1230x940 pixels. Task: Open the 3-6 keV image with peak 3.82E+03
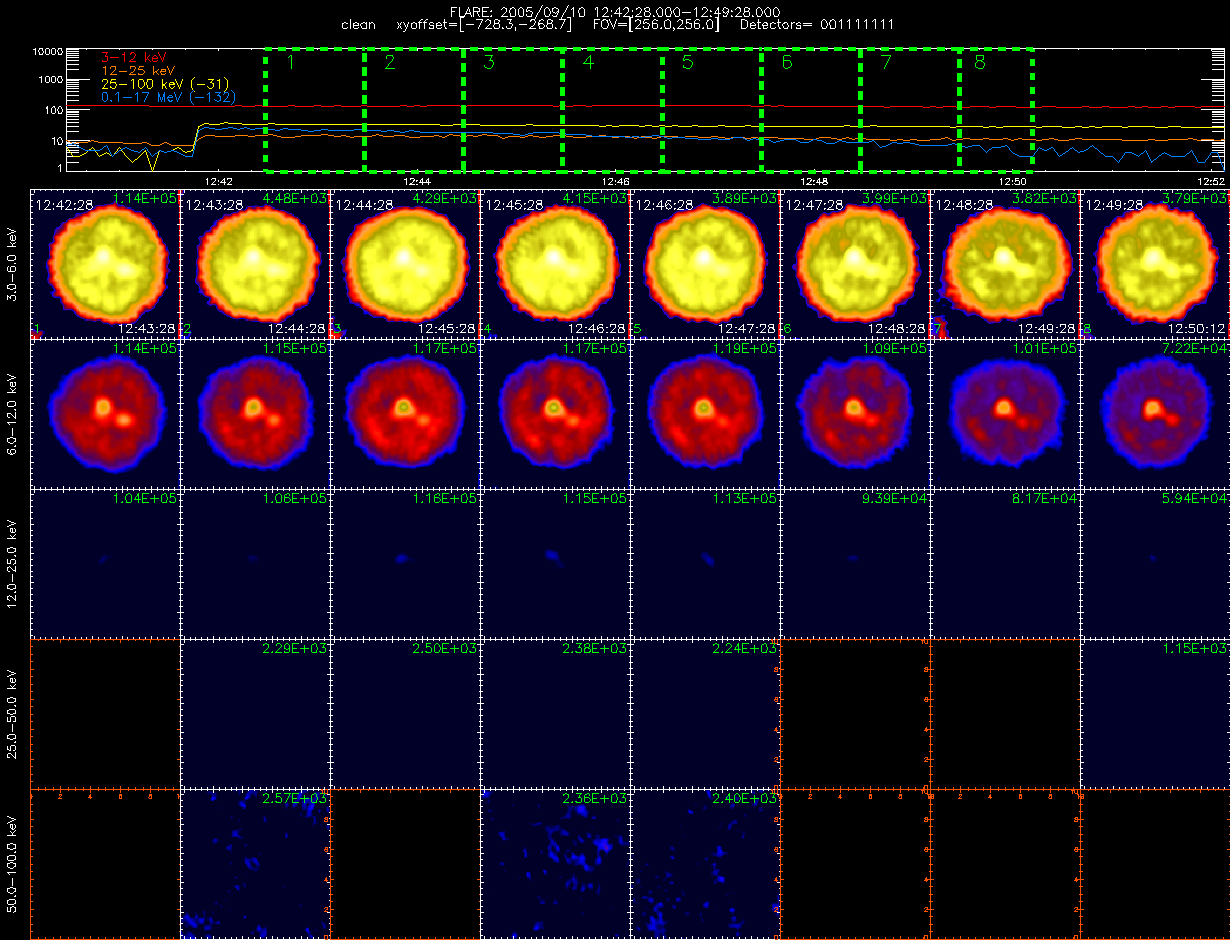(x=1005, y=264)
